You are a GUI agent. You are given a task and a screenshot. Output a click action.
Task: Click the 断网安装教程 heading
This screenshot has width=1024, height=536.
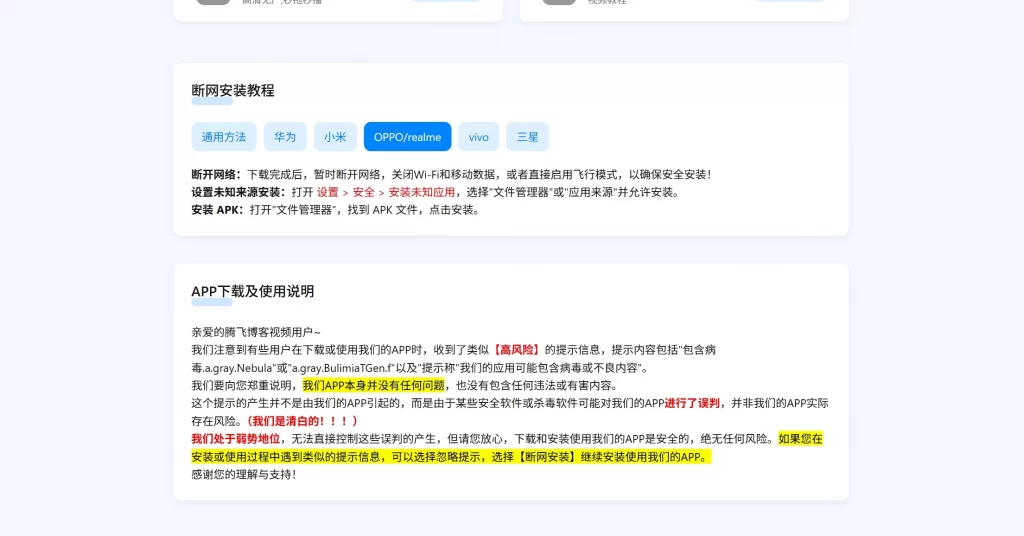point(232,91)
